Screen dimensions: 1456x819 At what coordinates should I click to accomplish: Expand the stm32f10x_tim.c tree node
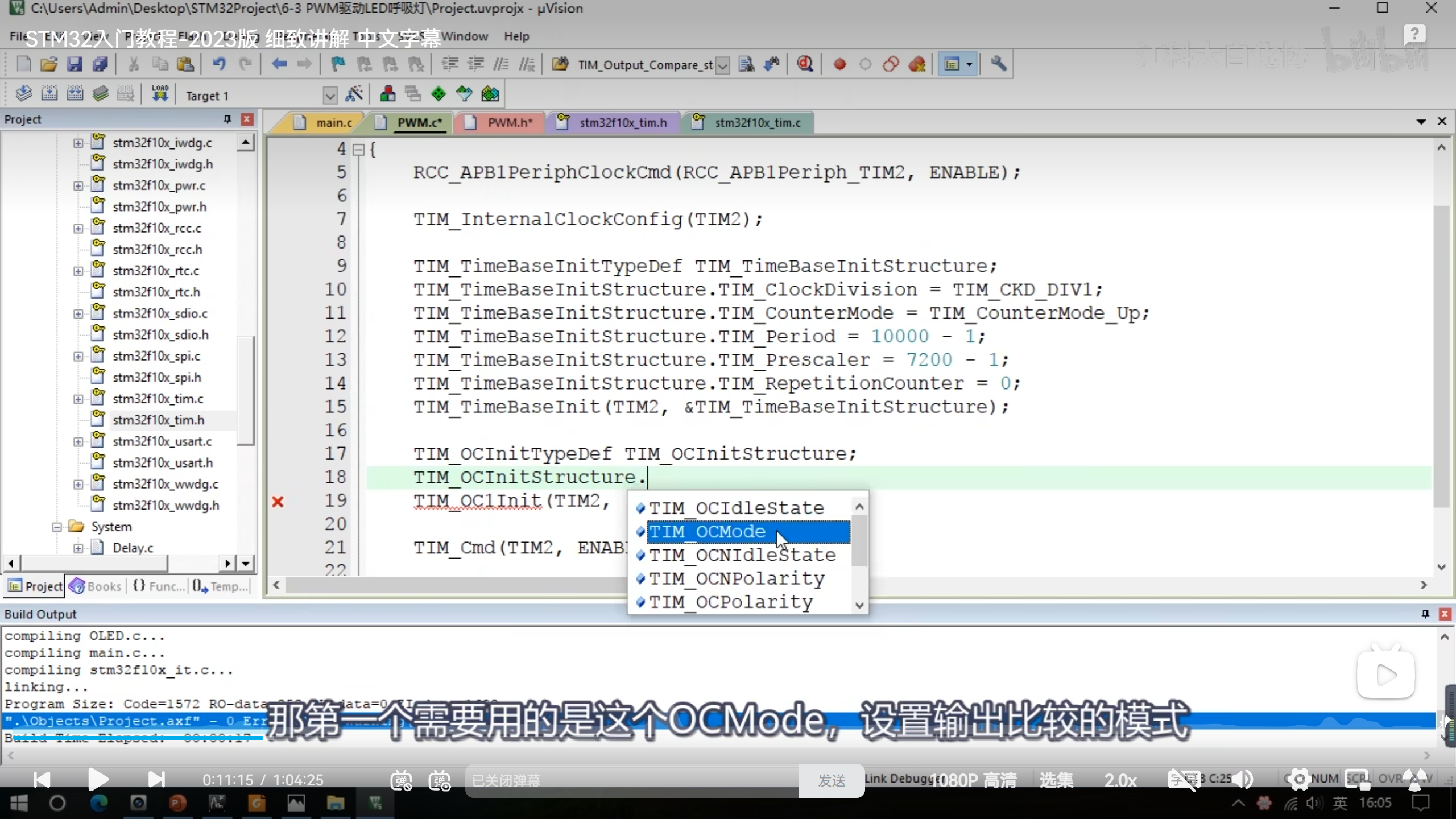tap(78, 399)
